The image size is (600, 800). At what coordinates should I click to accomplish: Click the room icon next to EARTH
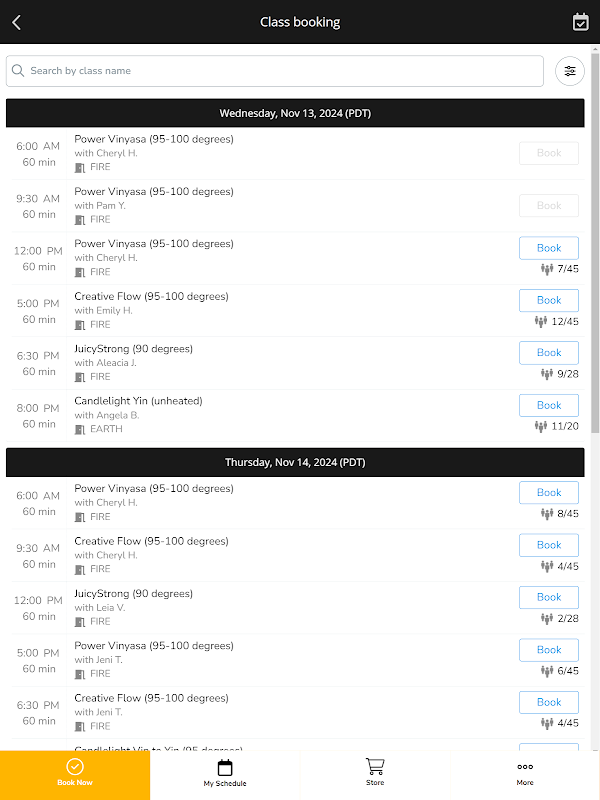pyautogui.click(x=80, y=429)
